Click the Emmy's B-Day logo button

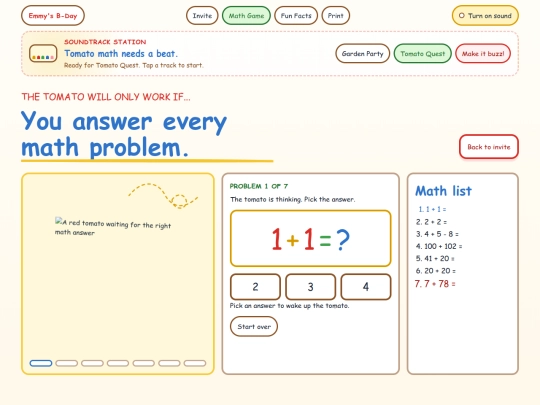(53, 15)
